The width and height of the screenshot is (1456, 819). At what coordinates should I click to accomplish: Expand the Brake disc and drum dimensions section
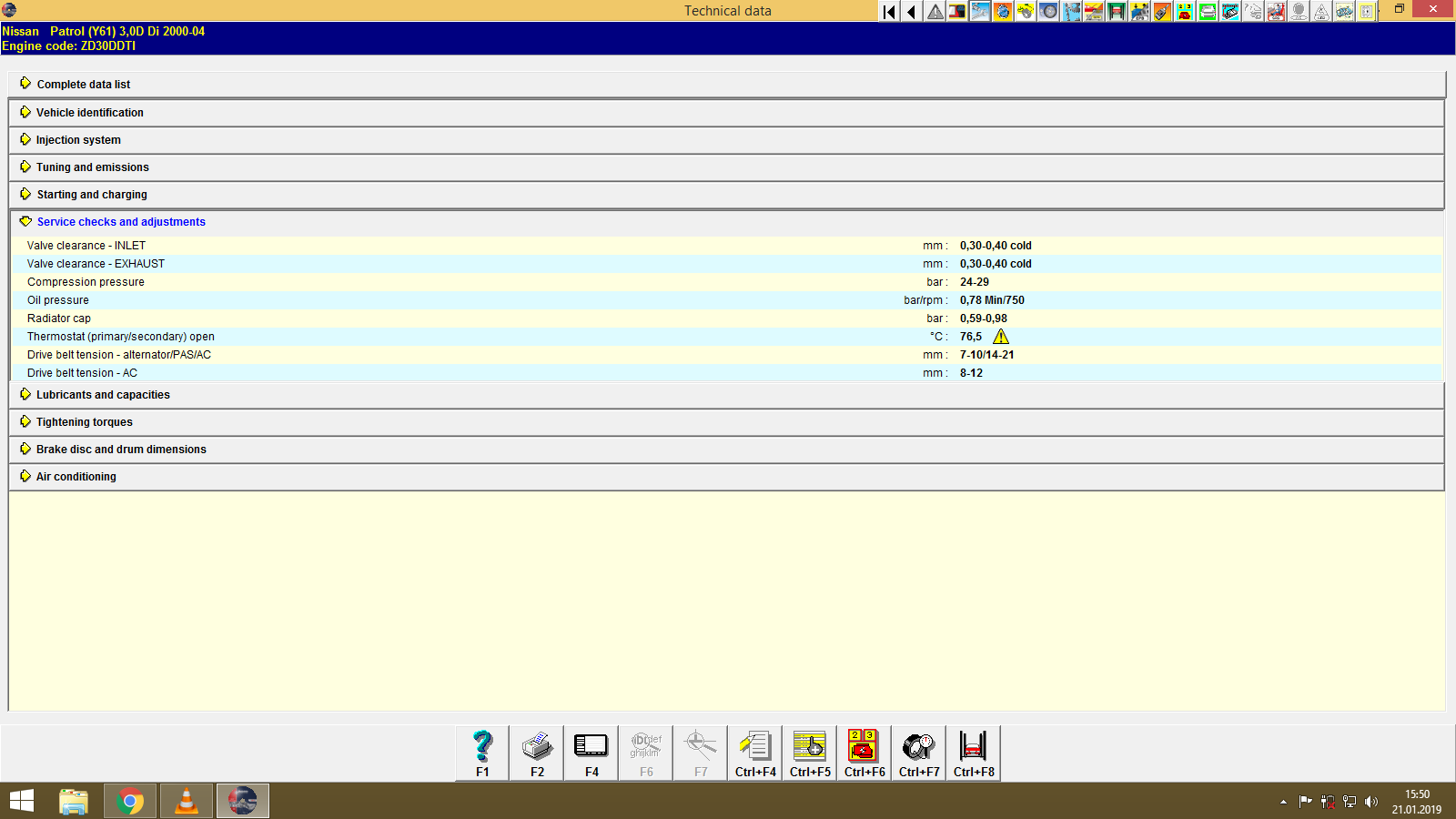120,449
